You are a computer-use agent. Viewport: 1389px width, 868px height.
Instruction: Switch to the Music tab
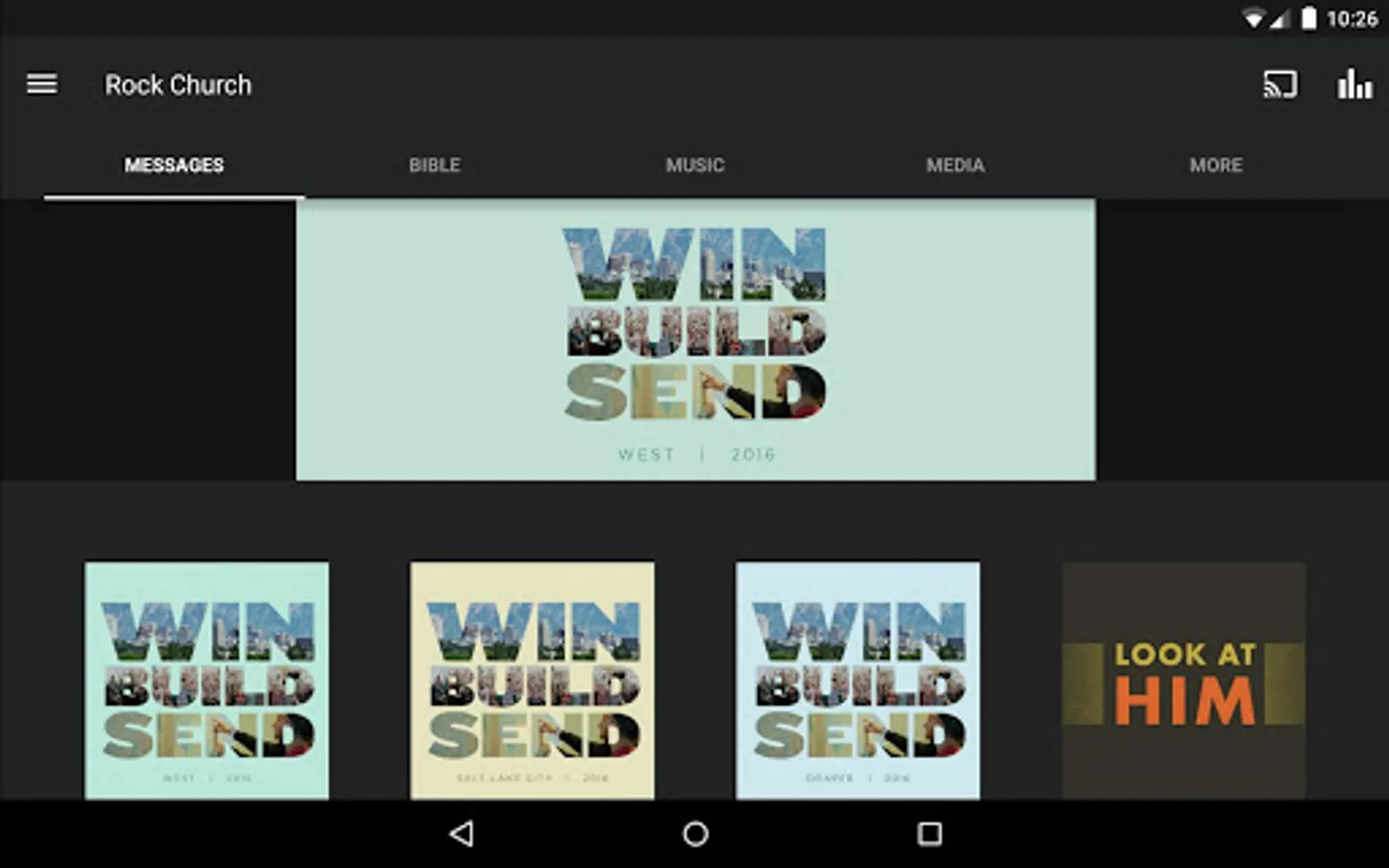(x=694, y=165)
